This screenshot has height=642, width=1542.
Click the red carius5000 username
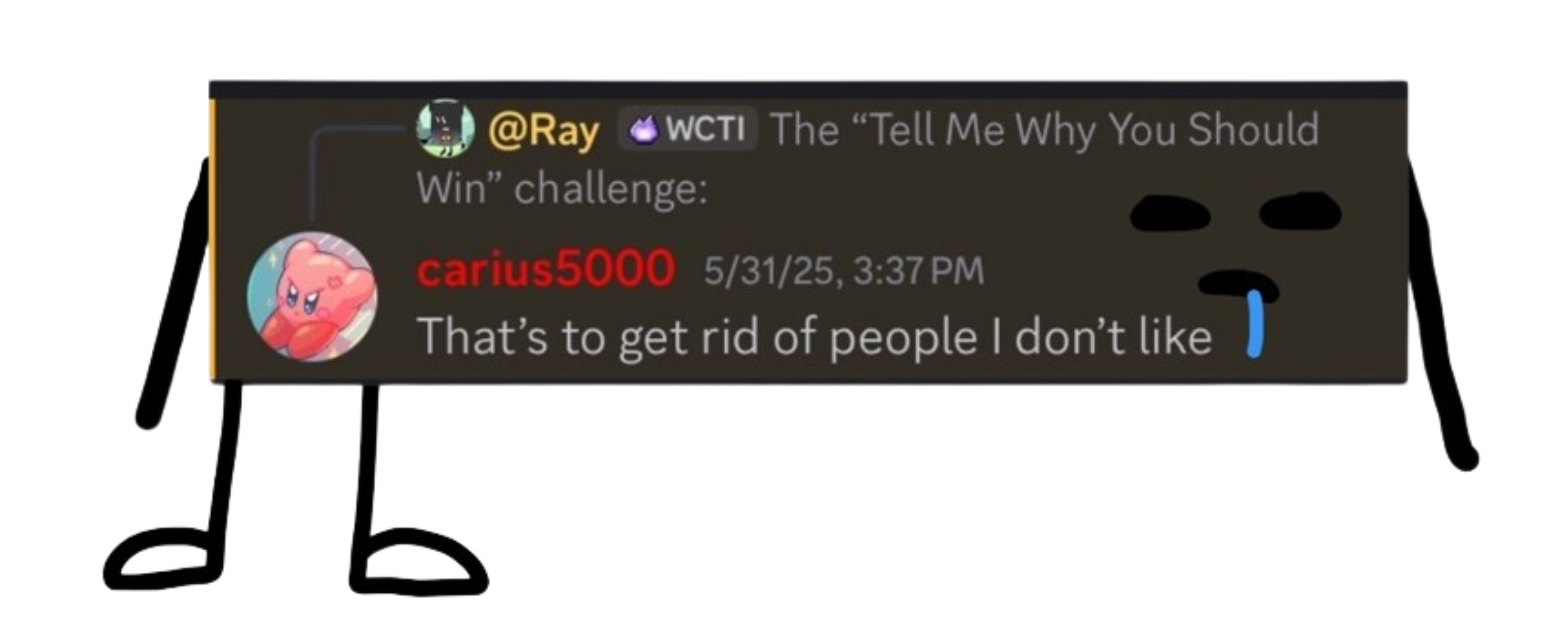pos(545,269)
